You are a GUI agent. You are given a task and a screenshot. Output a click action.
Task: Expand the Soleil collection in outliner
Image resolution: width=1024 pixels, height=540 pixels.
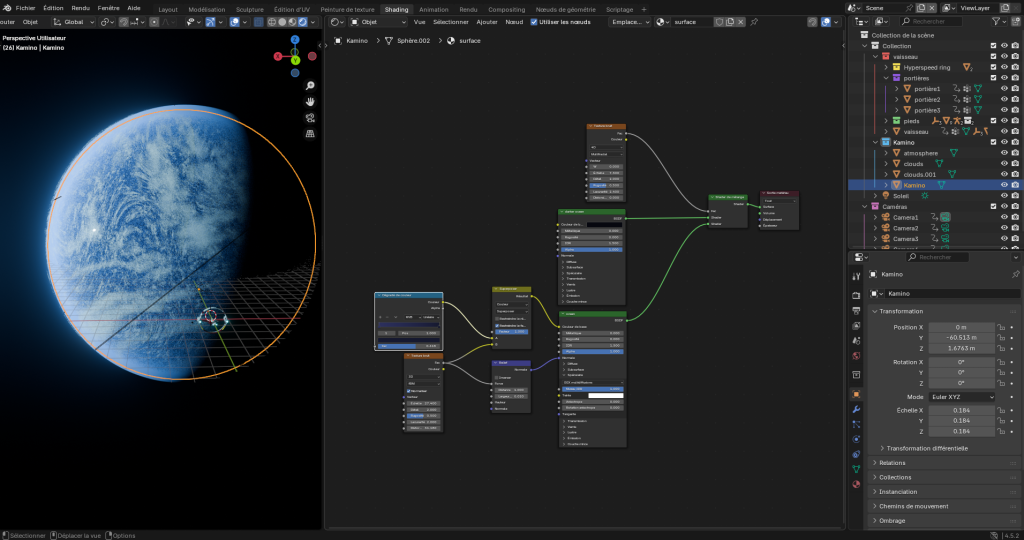(876, 196)
